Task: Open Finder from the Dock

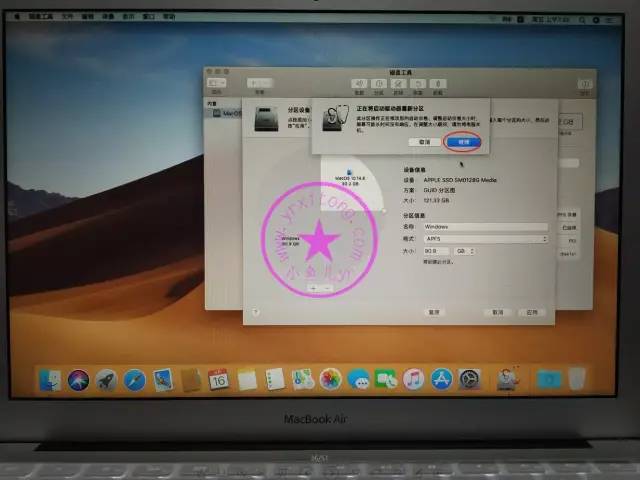Action: click(50, 380)
